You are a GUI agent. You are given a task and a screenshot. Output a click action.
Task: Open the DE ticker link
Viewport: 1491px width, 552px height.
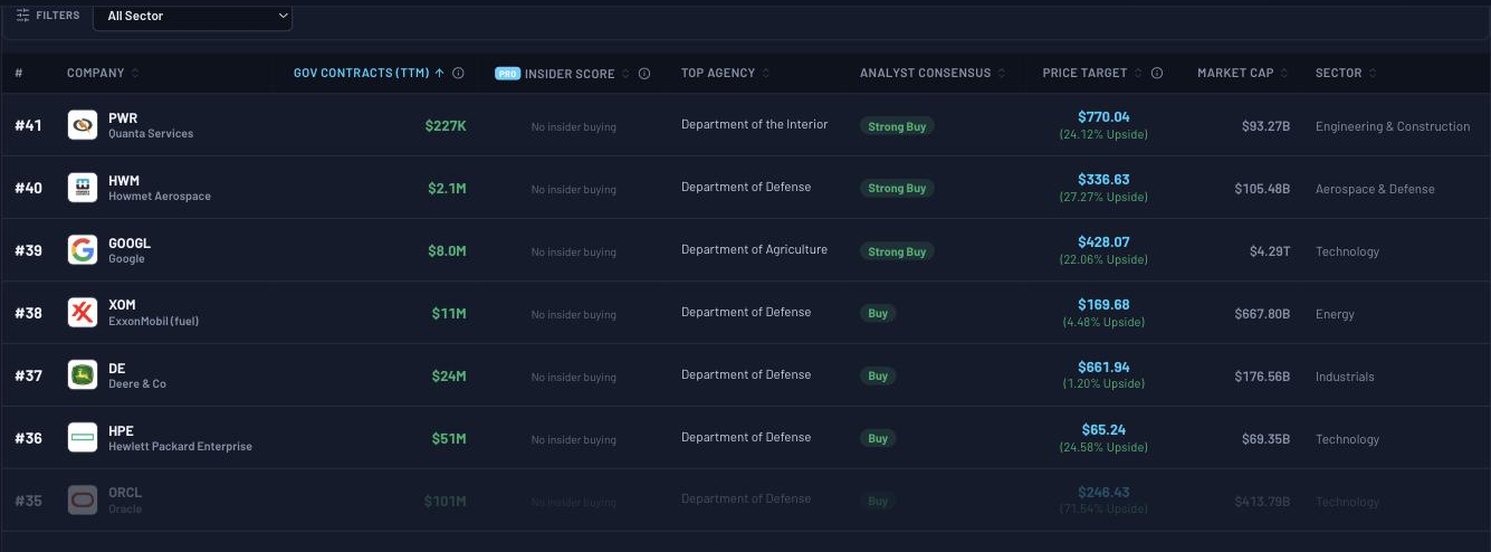[x=117, y=368]
